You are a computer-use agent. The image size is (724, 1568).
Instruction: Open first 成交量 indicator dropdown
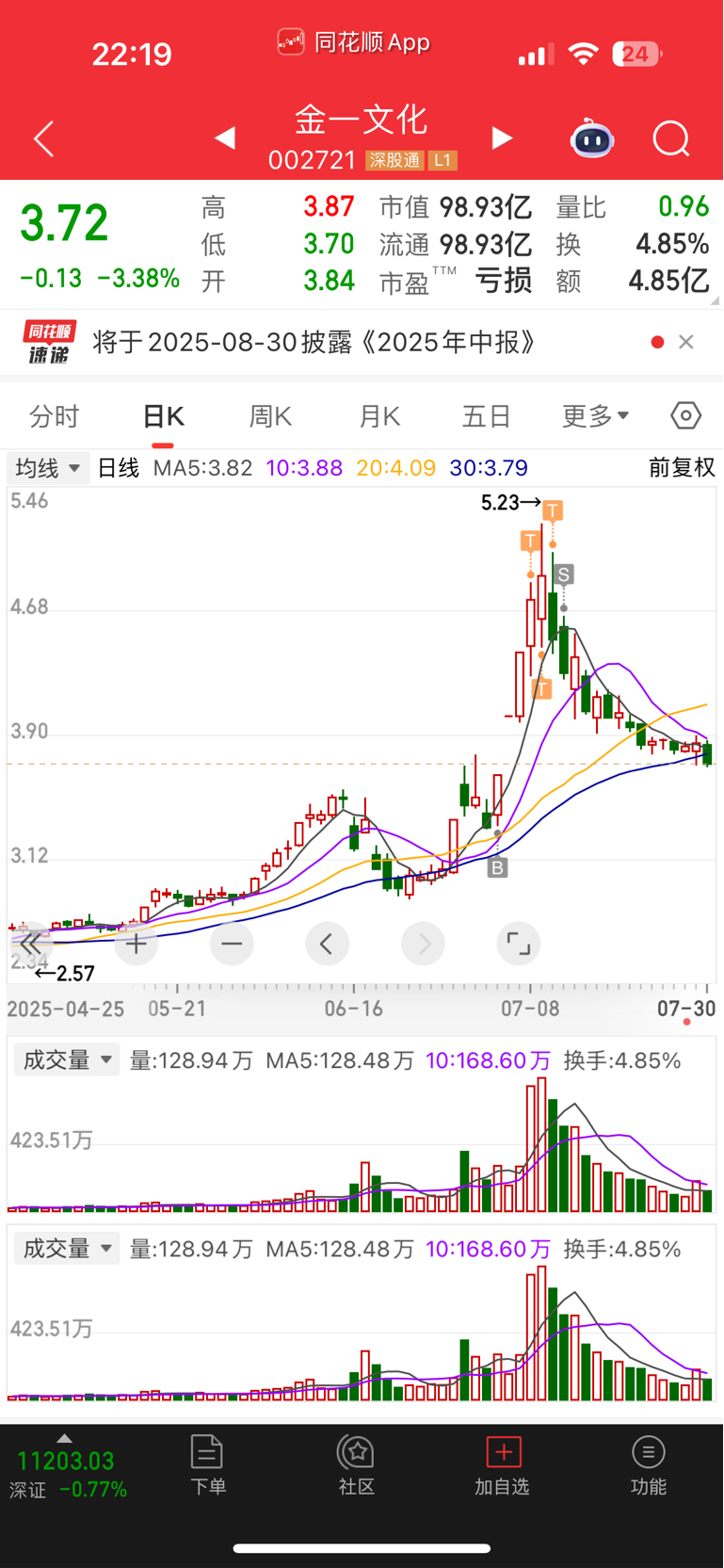[67, 1060]
